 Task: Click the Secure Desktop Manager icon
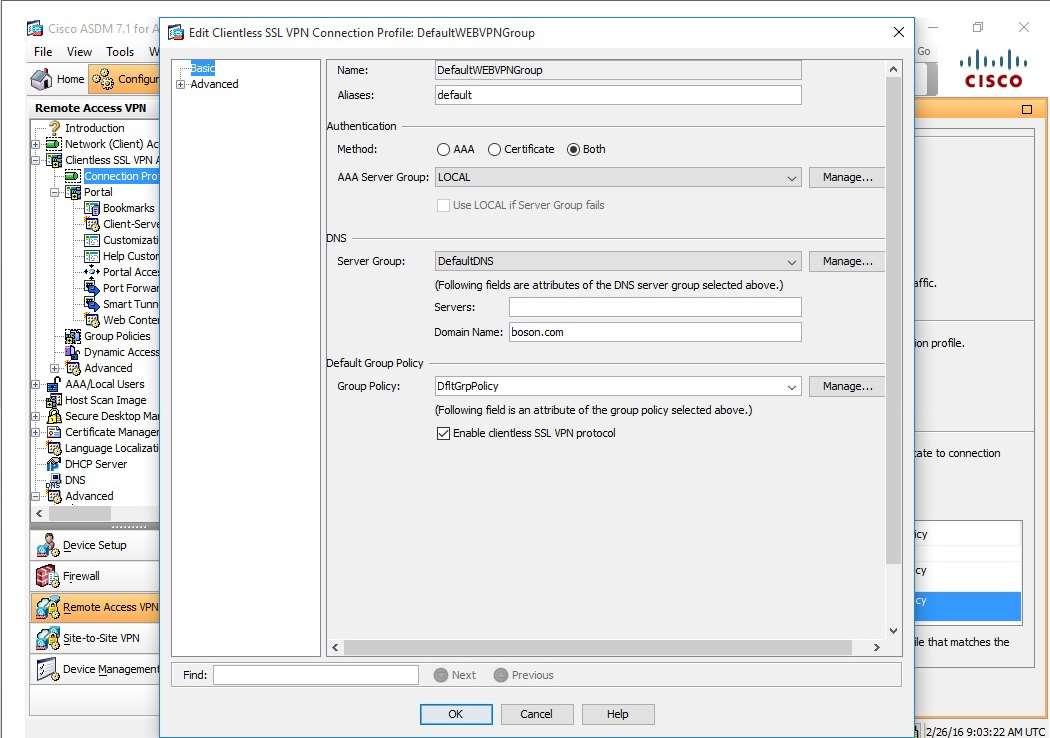pyautogui.click(x=54, y=417)
